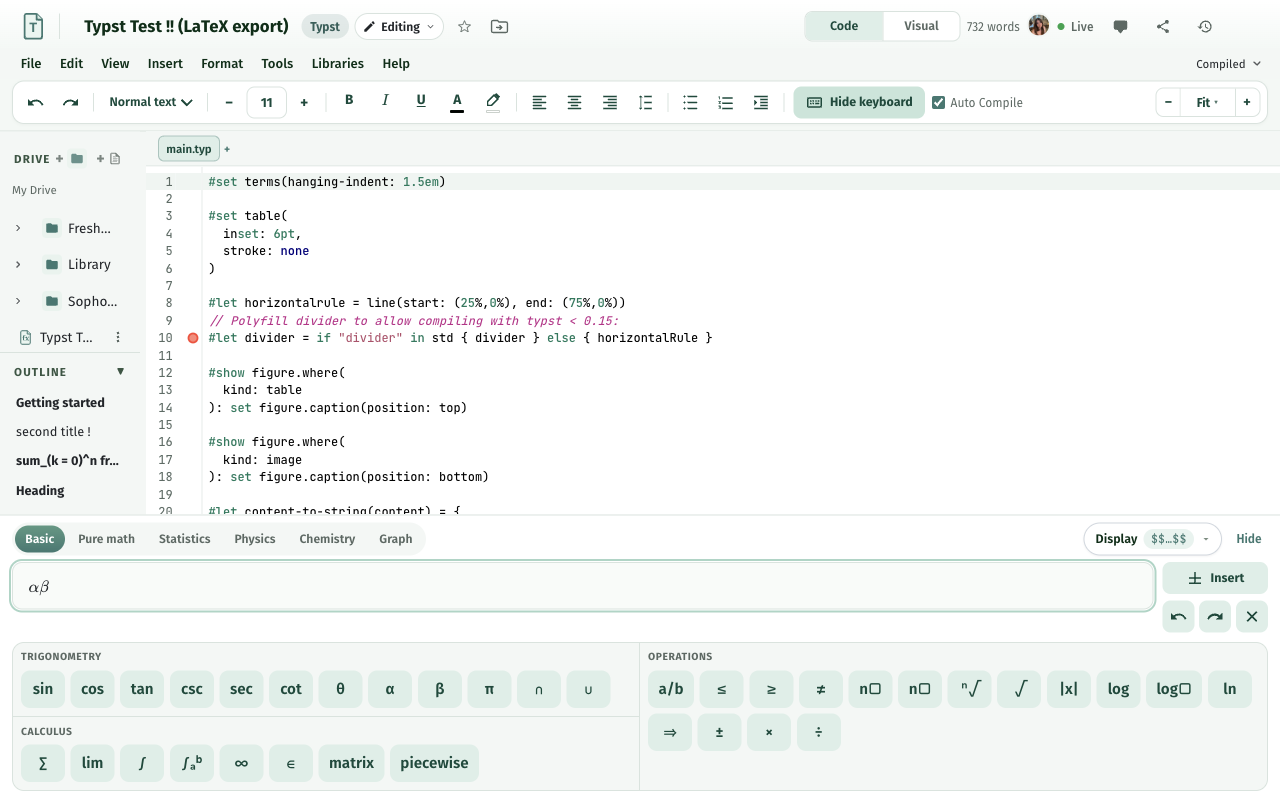Open the Display $$...$$ mode dropdown

(x=1152, y=539)
